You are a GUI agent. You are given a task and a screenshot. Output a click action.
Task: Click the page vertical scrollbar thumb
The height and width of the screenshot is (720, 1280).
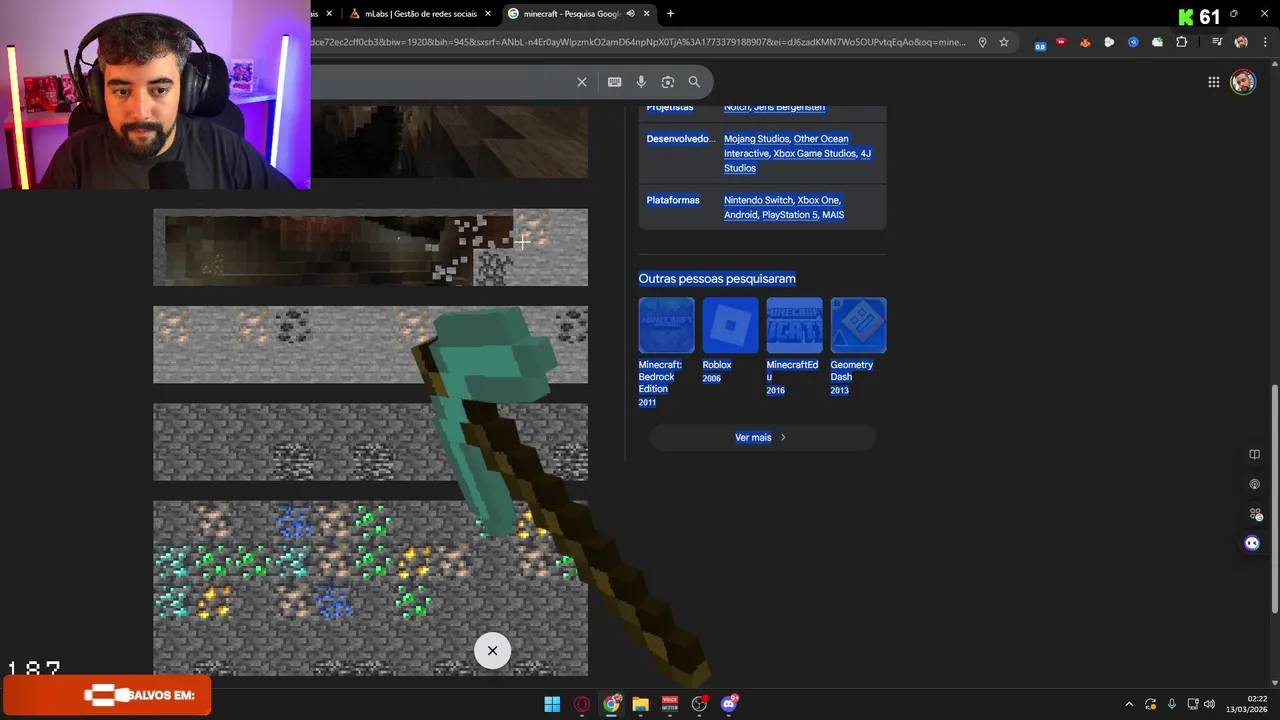[1274, 500]
